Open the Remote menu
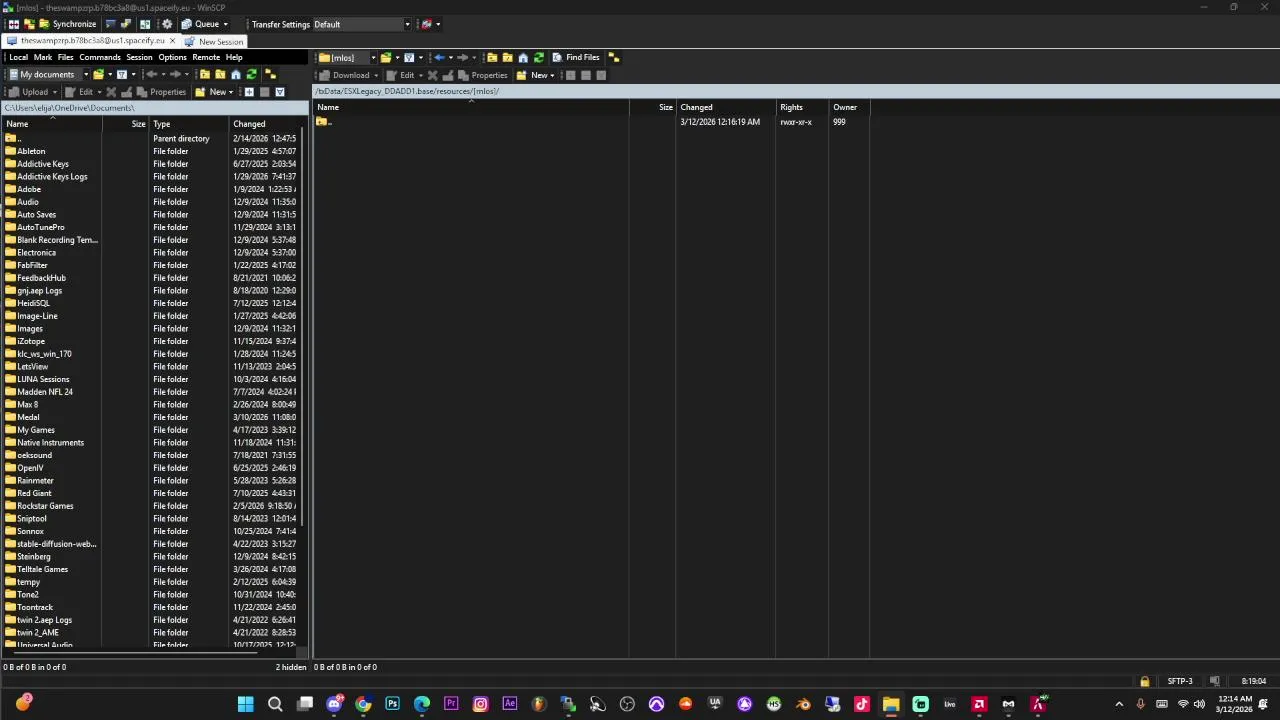Image resolution: width=1280 pixels, height=720 pixels. coord(206,57)
